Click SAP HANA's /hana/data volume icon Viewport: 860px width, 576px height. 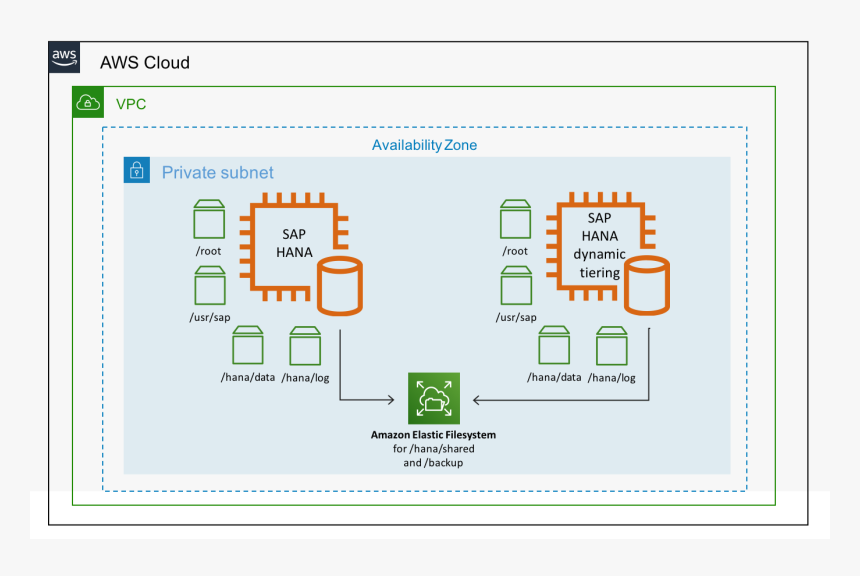click(248, 345)
